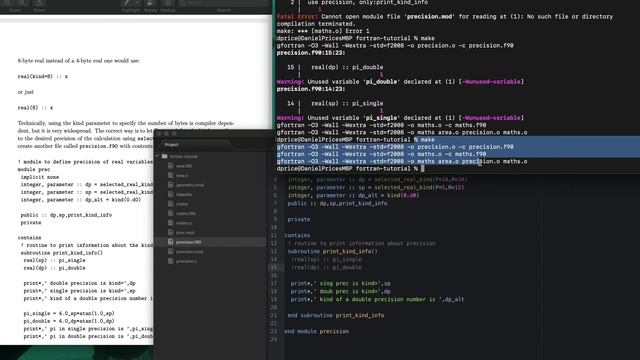This screenshot has height=360, width=640.
Task: Open maths.f90 in the tree
Action: pos(186,213)
